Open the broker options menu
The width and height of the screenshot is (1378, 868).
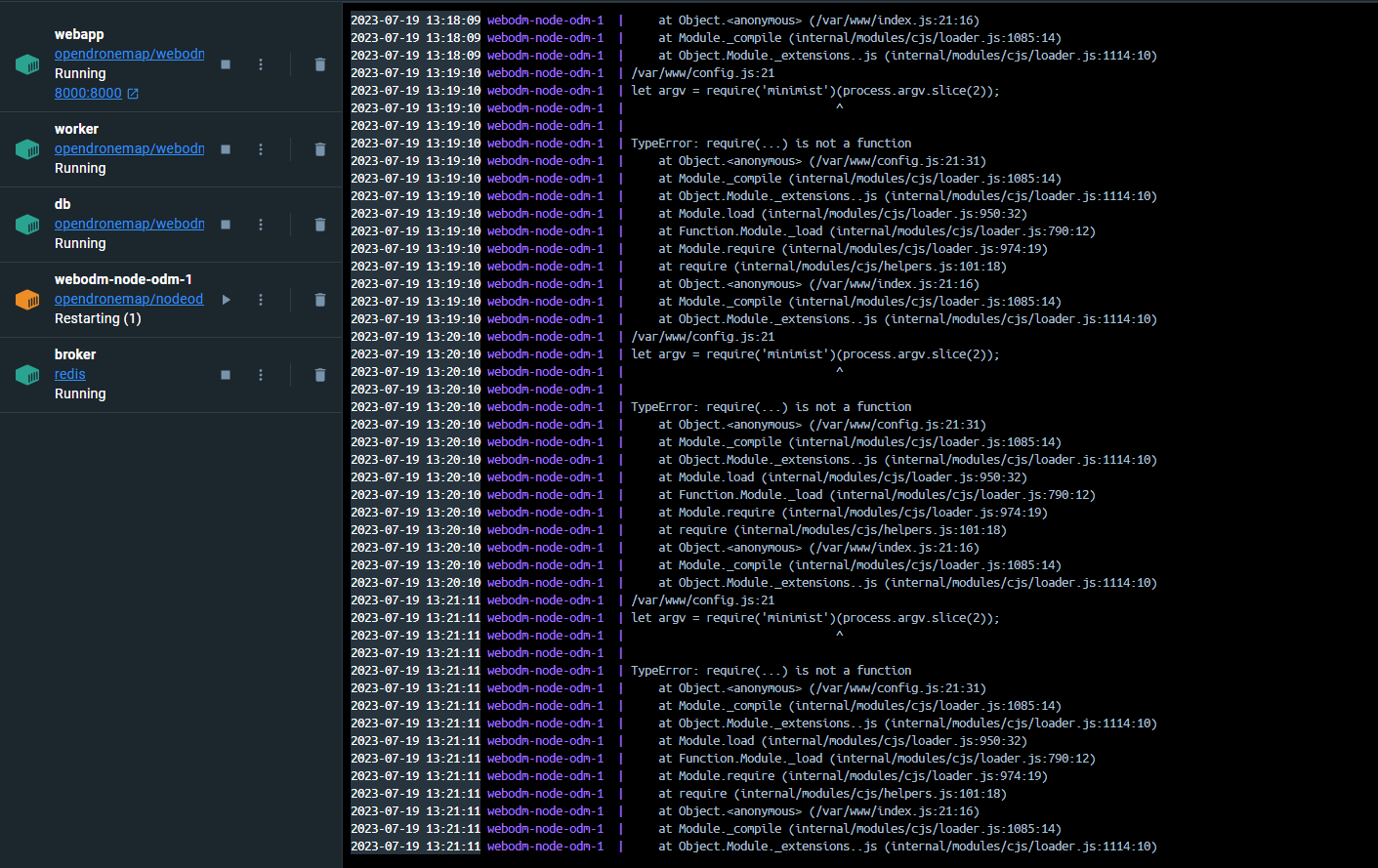tap(261, 374)
